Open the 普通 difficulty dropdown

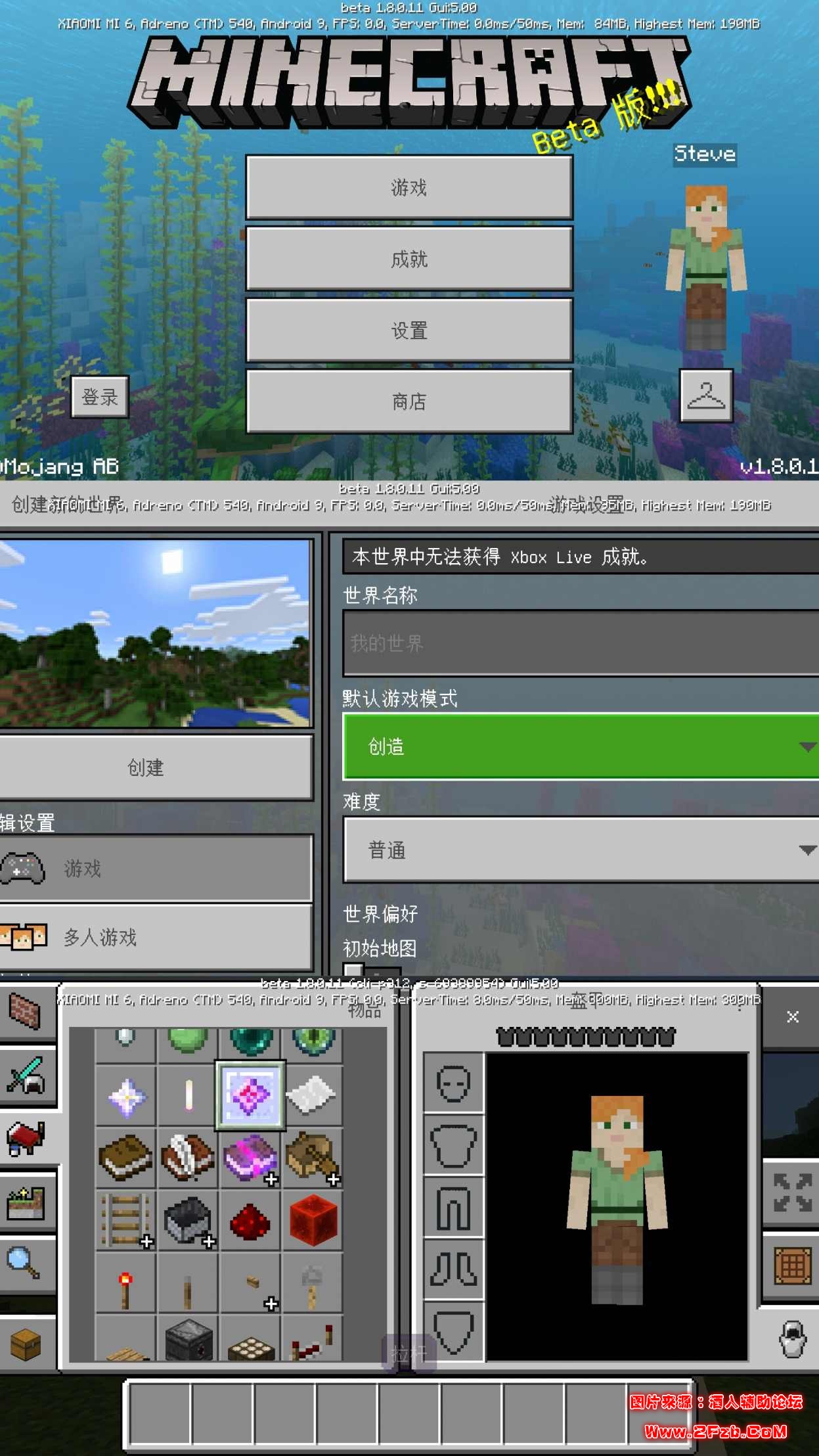pyautogui.click(x=581, y=850)
